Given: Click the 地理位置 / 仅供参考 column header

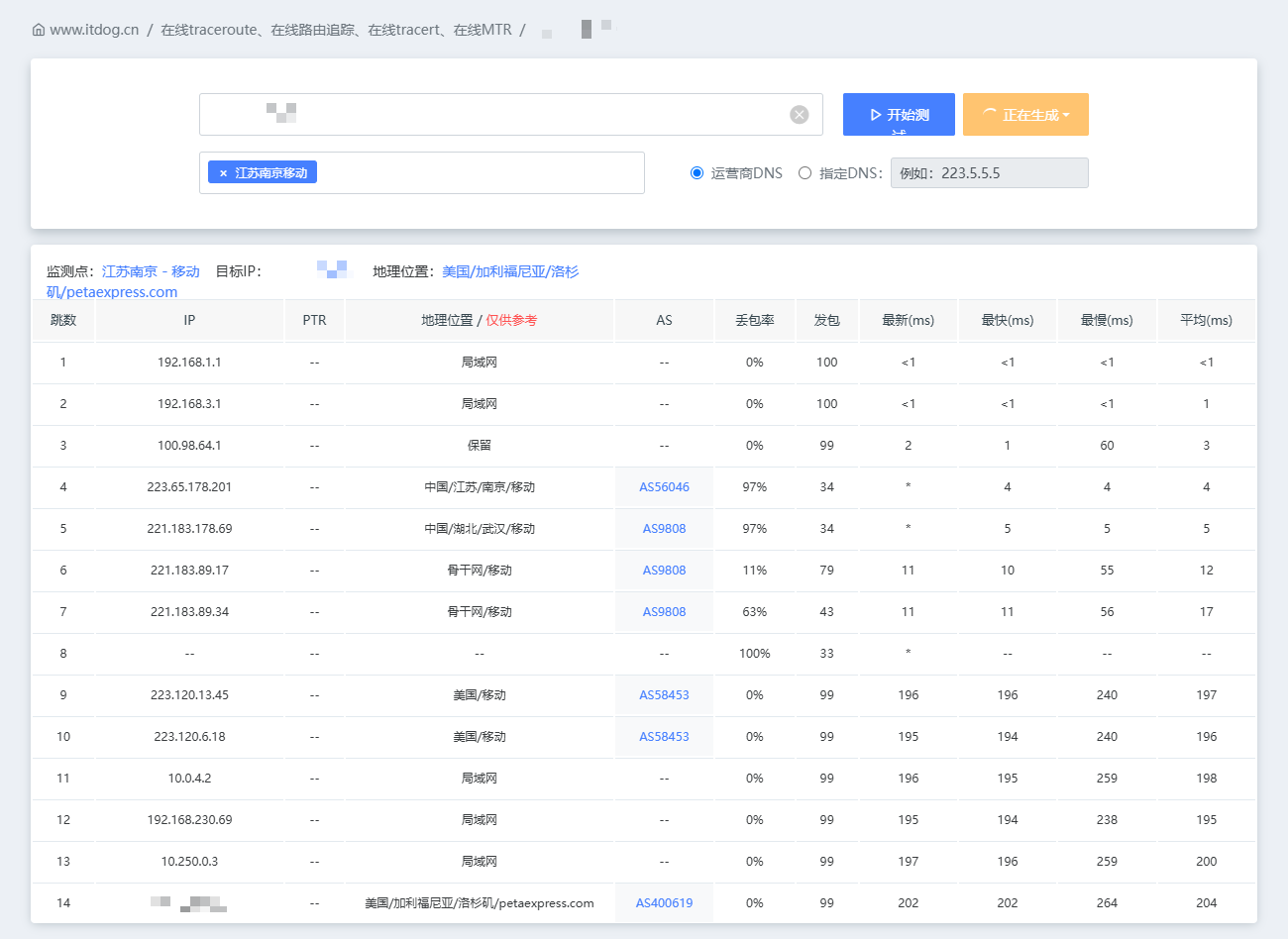Looking at the screenshot, I should click(x=480, y=320).
